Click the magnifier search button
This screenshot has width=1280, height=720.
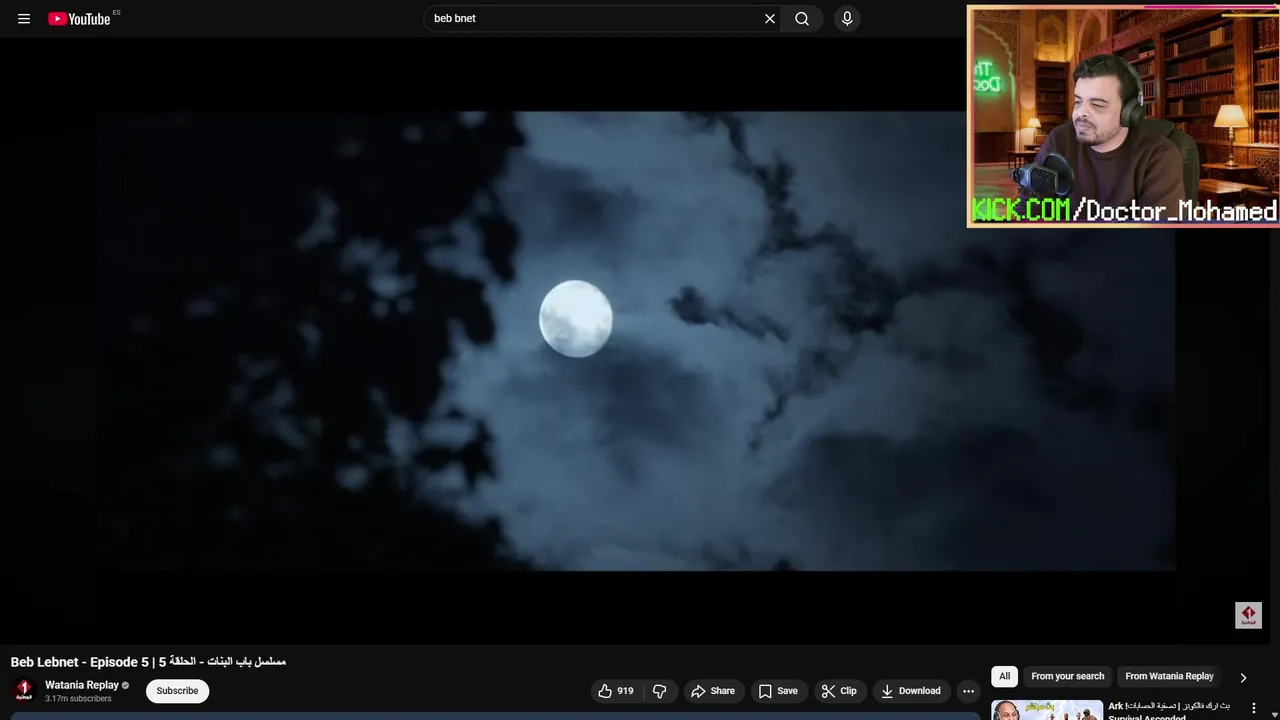[802, 19]
